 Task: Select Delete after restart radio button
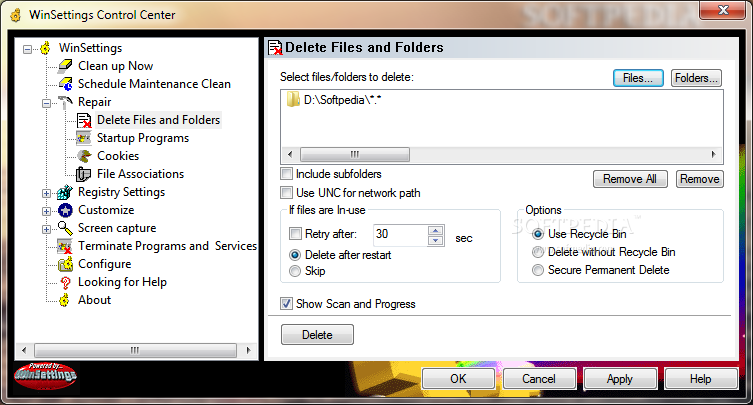coord(295,255)
